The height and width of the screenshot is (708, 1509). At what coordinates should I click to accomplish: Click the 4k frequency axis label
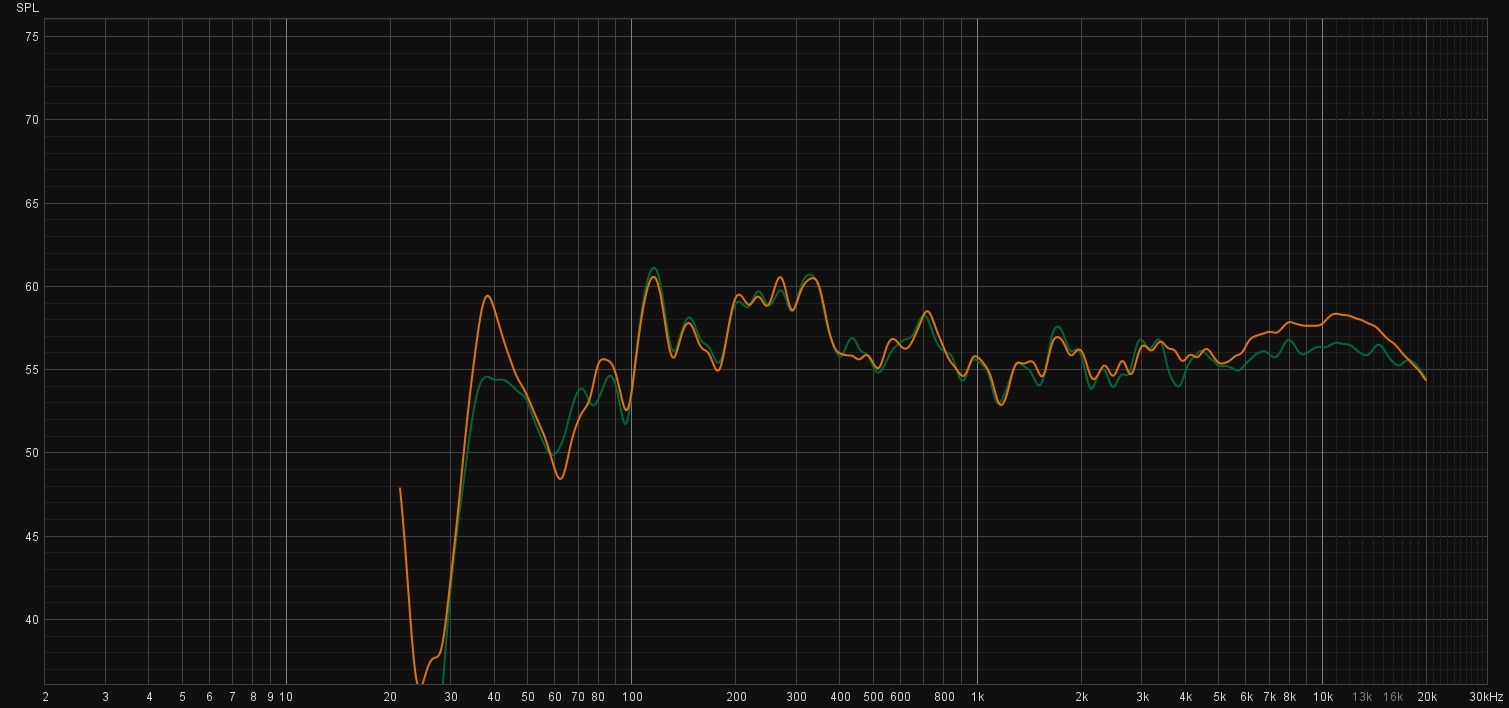[1185, 697]
